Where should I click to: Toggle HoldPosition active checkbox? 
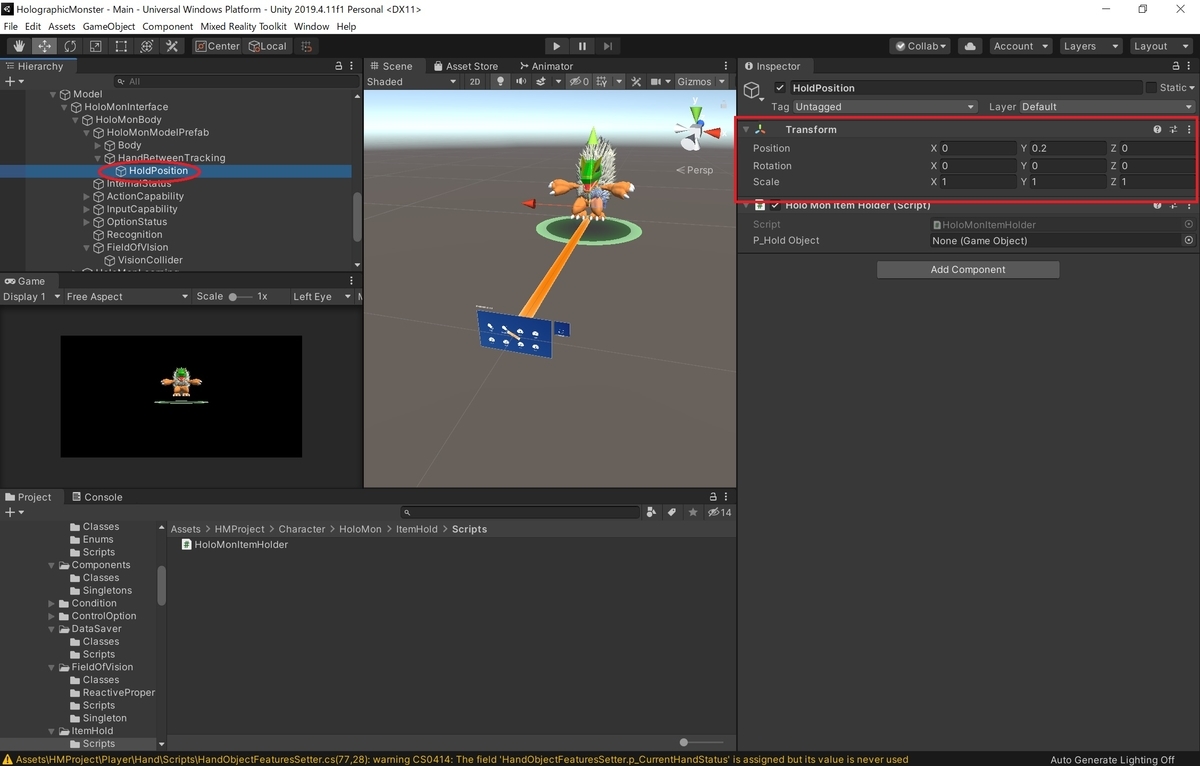click(x=780, y=88)
